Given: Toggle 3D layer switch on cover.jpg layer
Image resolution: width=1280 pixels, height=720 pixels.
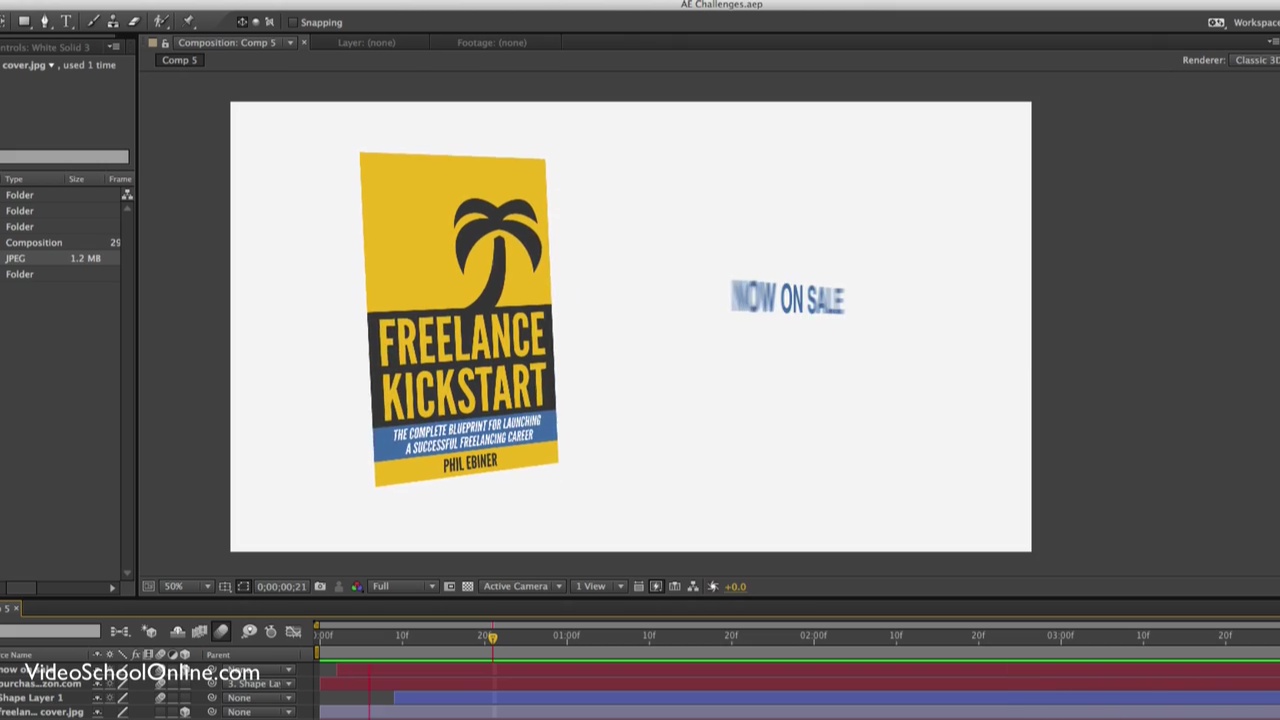Looking at the screenshot, I should 184,712.
